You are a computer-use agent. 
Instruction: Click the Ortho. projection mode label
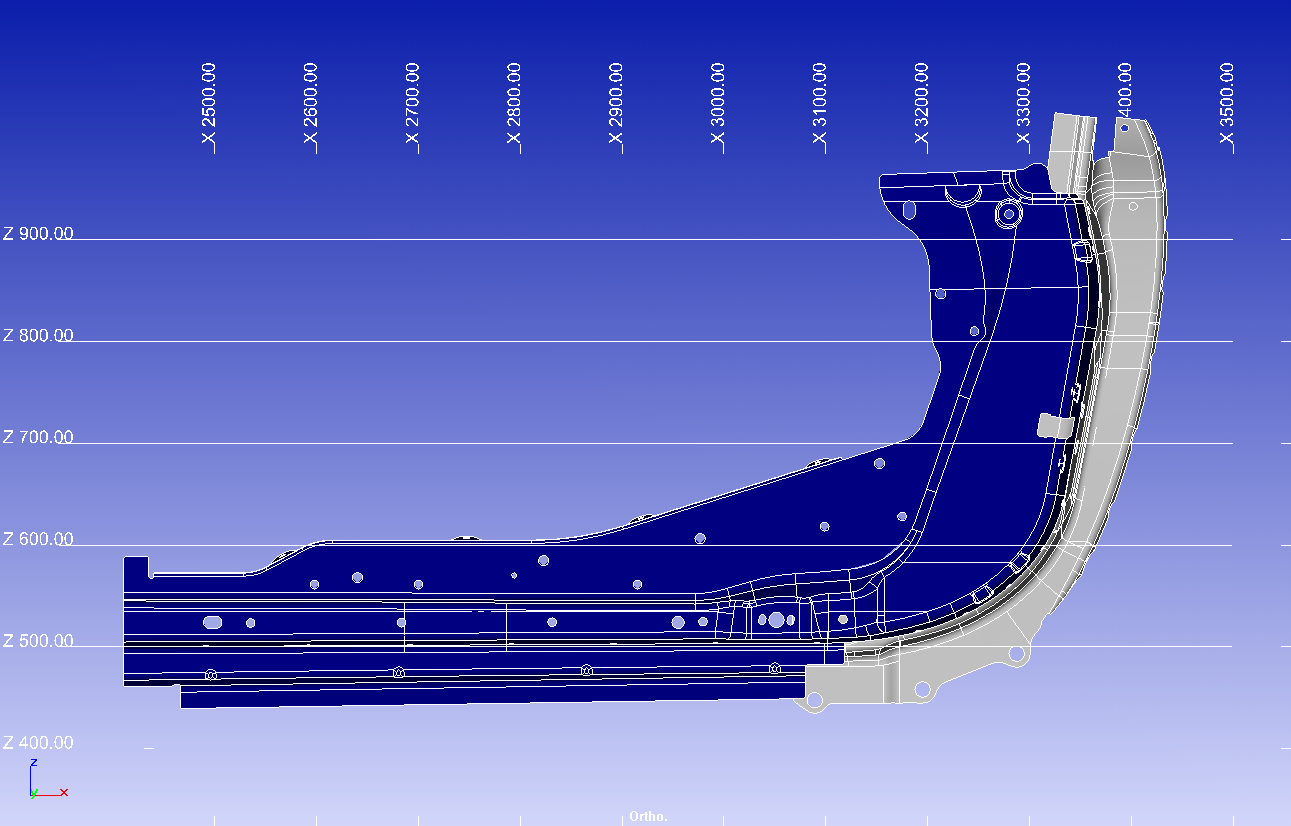(648, 816)
